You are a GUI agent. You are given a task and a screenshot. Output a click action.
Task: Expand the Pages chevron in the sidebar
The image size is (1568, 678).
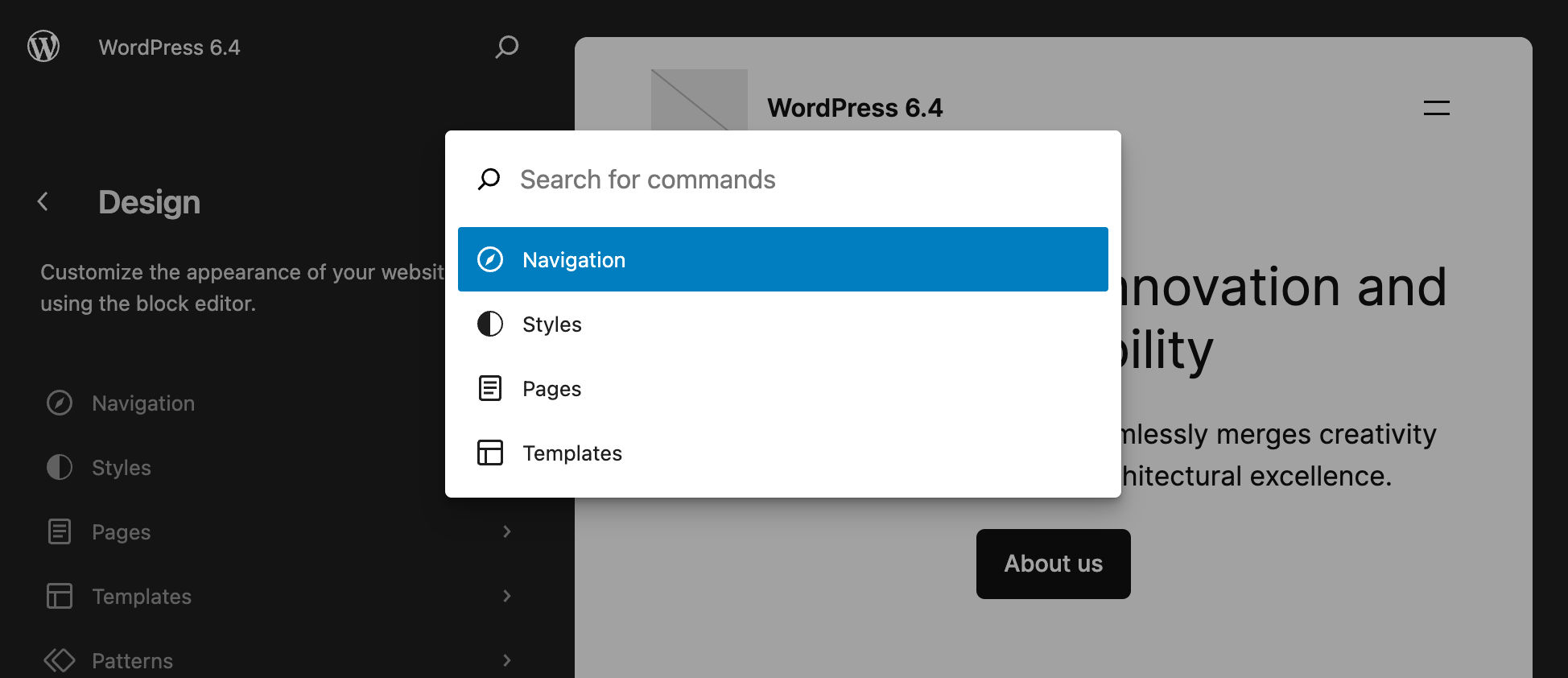(x=507, y=531)
